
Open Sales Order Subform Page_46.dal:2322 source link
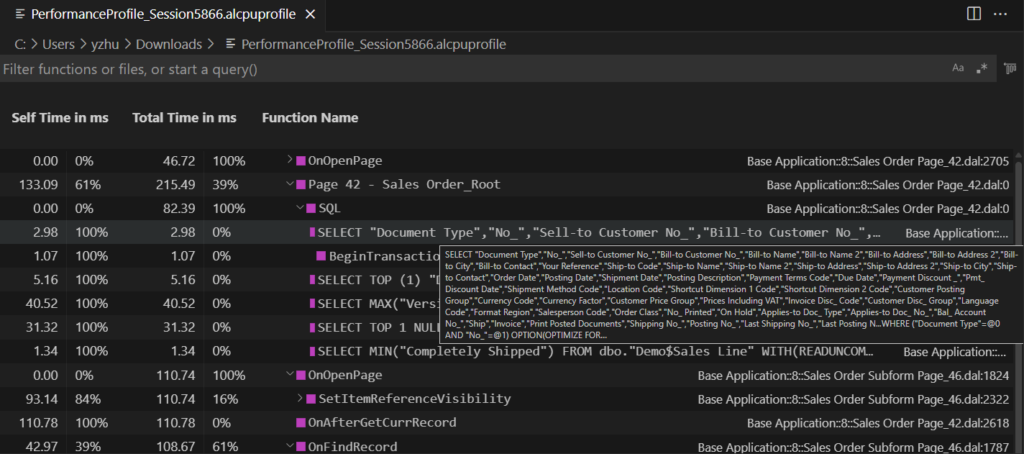pos(853,399)
